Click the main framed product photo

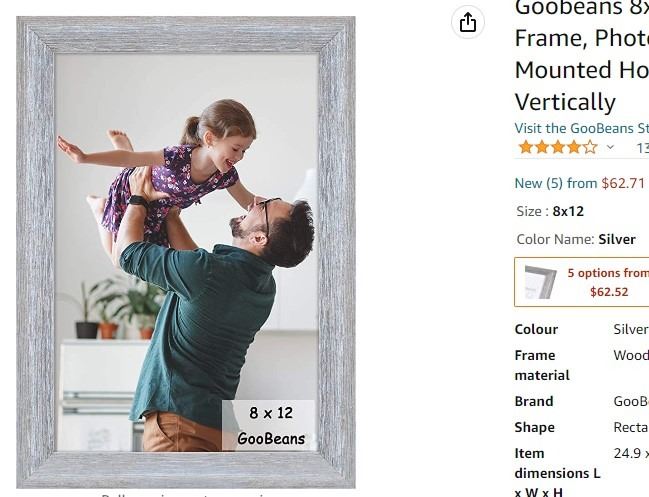186,252
